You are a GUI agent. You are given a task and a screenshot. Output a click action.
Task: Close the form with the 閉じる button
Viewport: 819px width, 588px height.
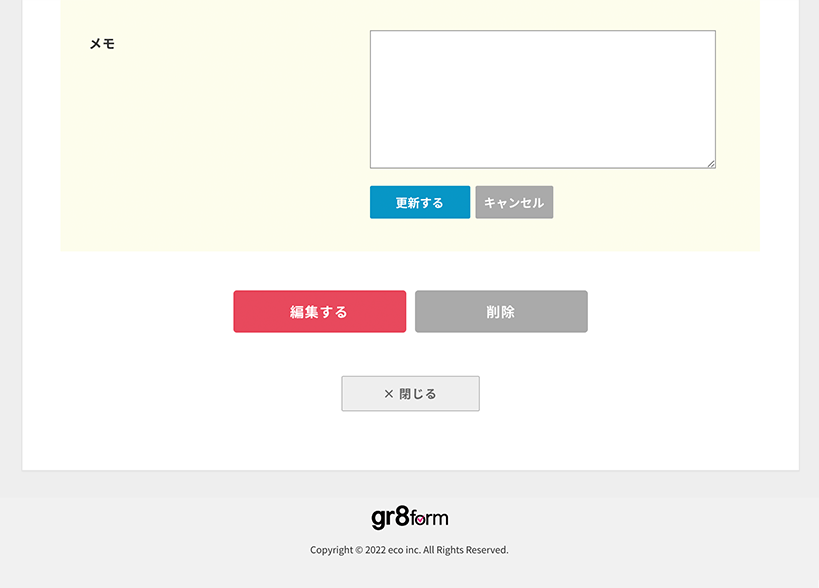tap(410, 393)
